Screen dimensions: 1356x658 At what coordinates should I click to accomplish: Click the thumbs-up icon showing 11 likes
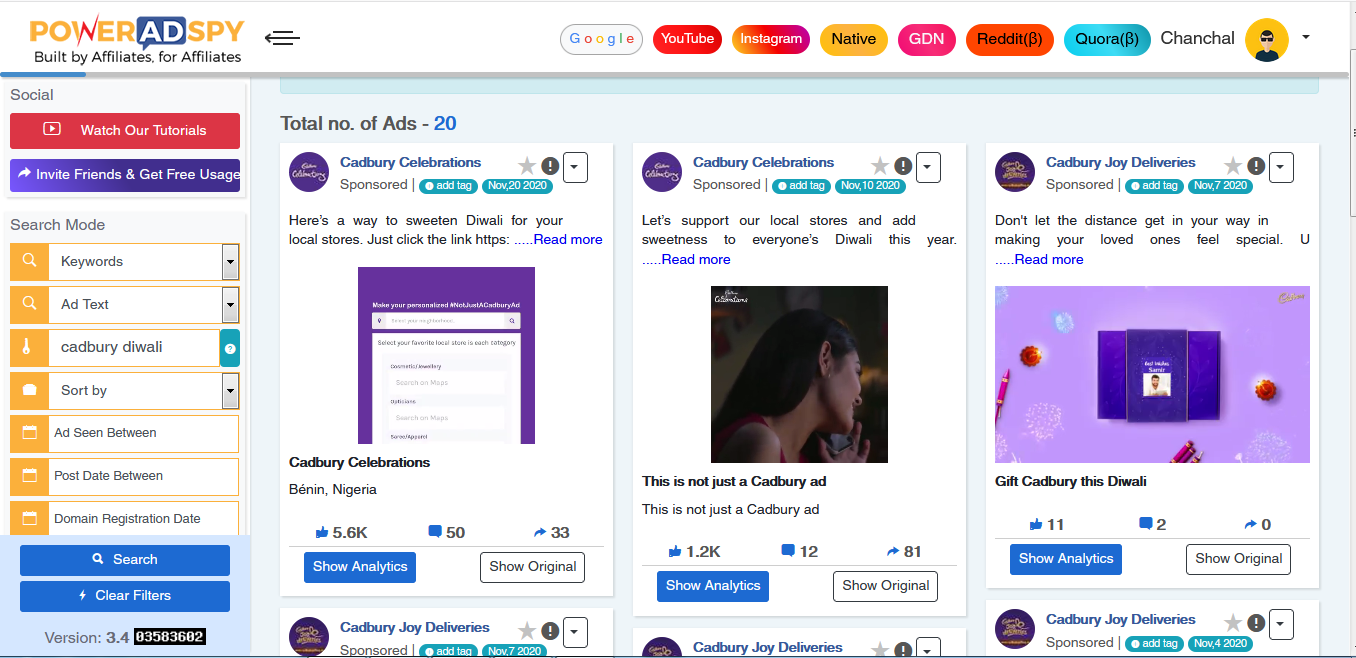tap(1035, 524)
